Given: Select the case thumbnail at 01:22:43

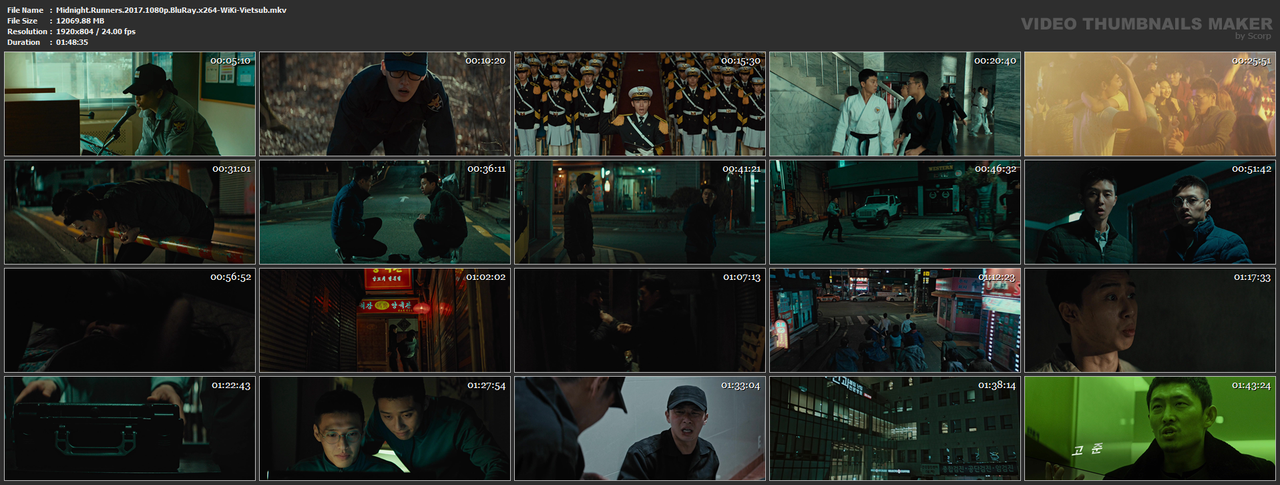Looking at the screenshot, I should [130, 428].
